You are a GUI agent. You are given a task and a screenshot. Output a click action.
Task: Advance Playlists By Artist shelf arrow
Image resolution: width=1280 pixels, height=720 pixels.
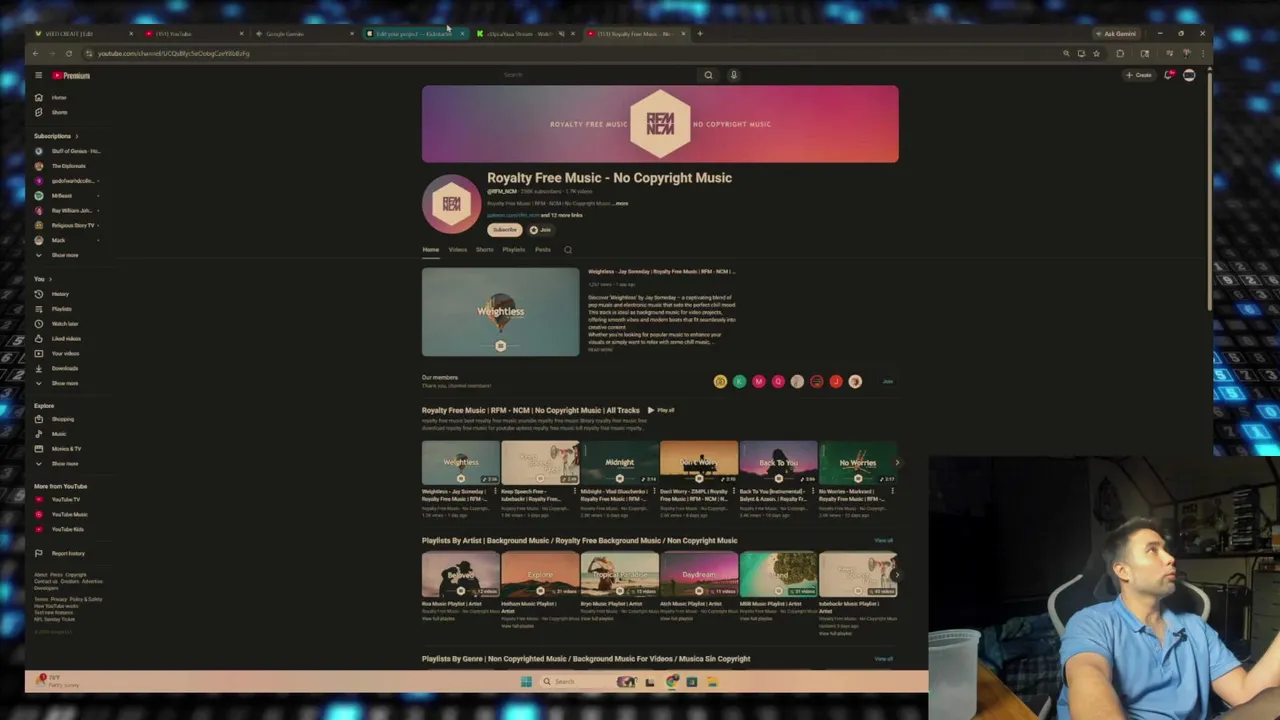pyautogui.click(x=897, y=575)
